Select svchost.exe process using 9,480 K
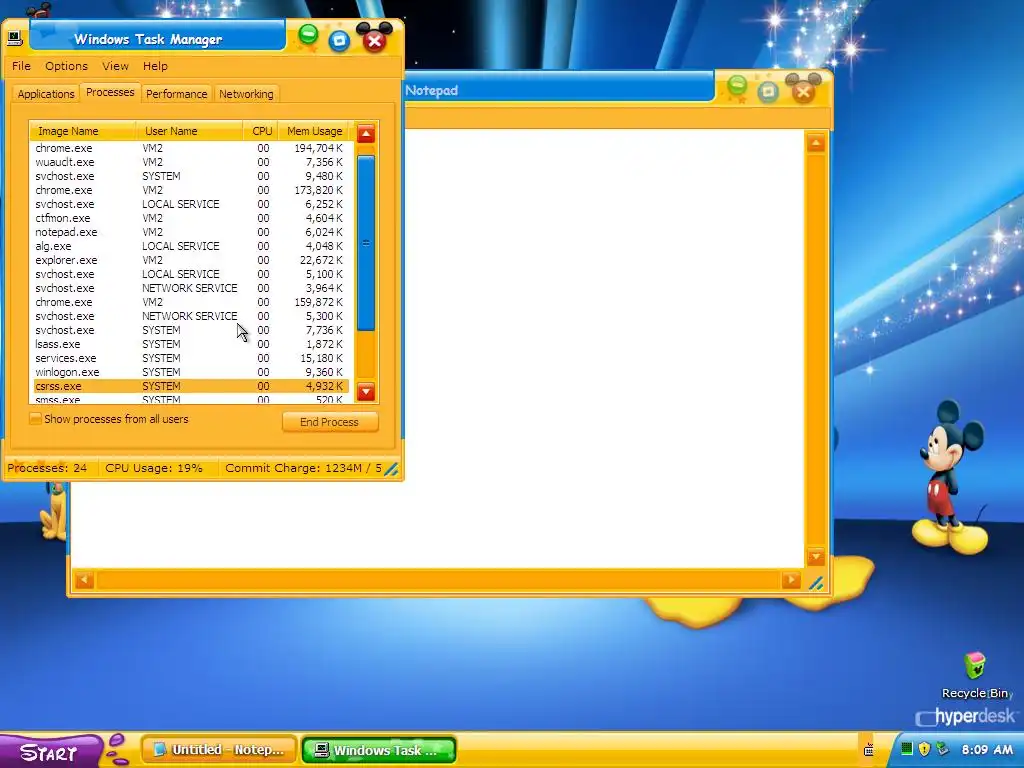 pos(191,176)
